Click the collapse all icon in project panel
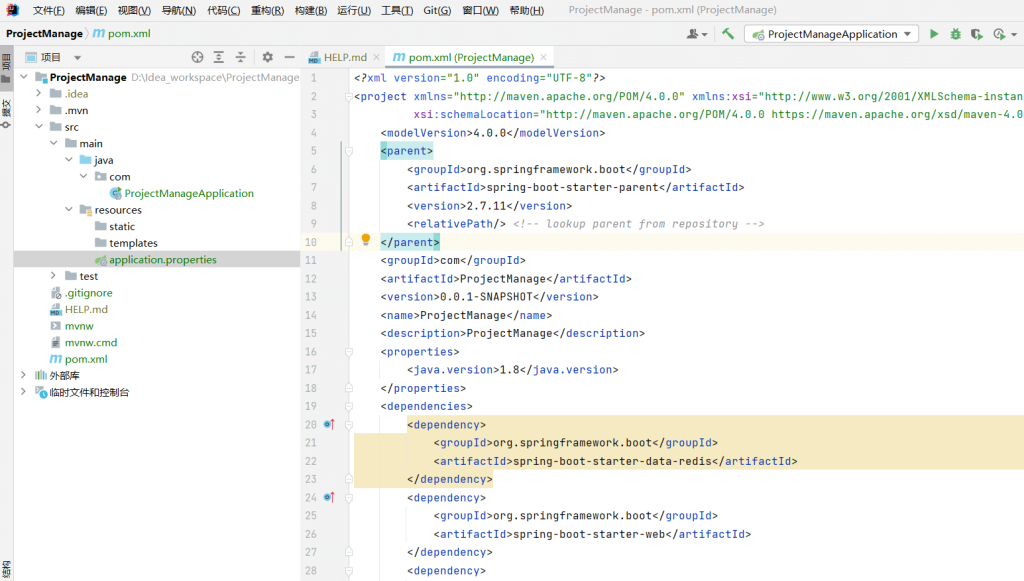 (x=240, y=57)
